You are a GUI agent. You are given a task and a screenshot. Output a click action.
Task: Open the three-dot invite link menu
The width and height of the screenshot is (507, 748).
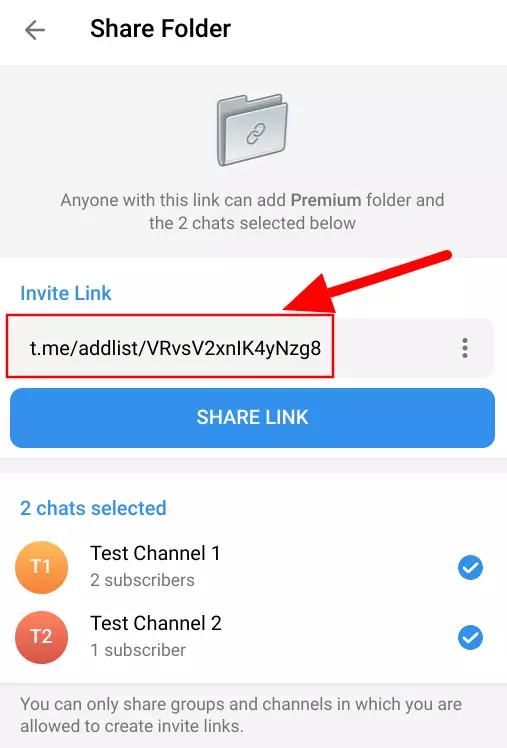465,348
